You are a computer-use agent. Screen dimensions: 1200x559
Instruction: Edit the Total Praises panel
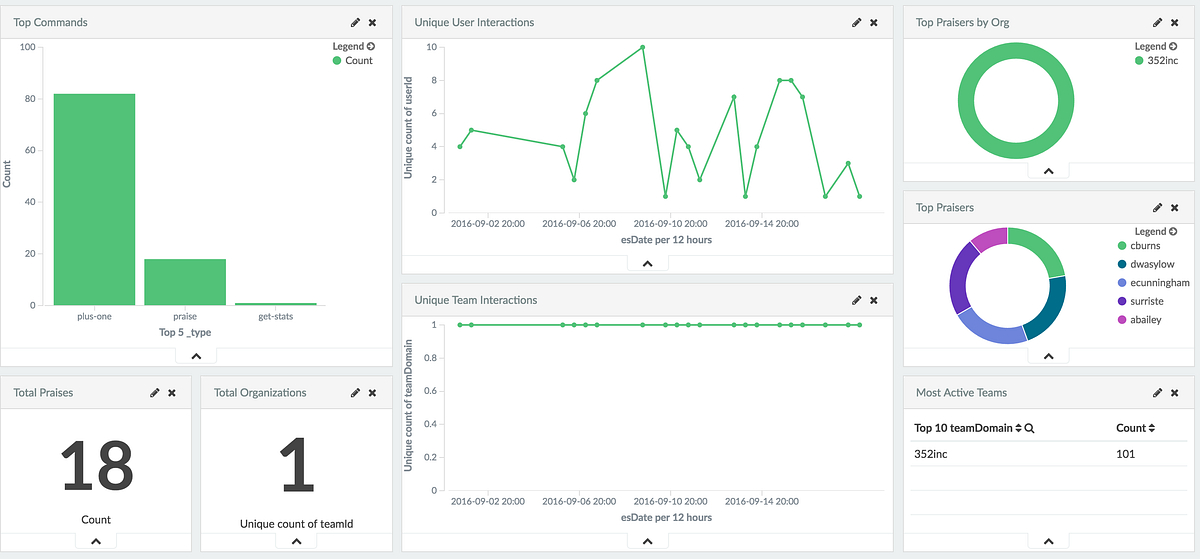click(x=154, y=393)
